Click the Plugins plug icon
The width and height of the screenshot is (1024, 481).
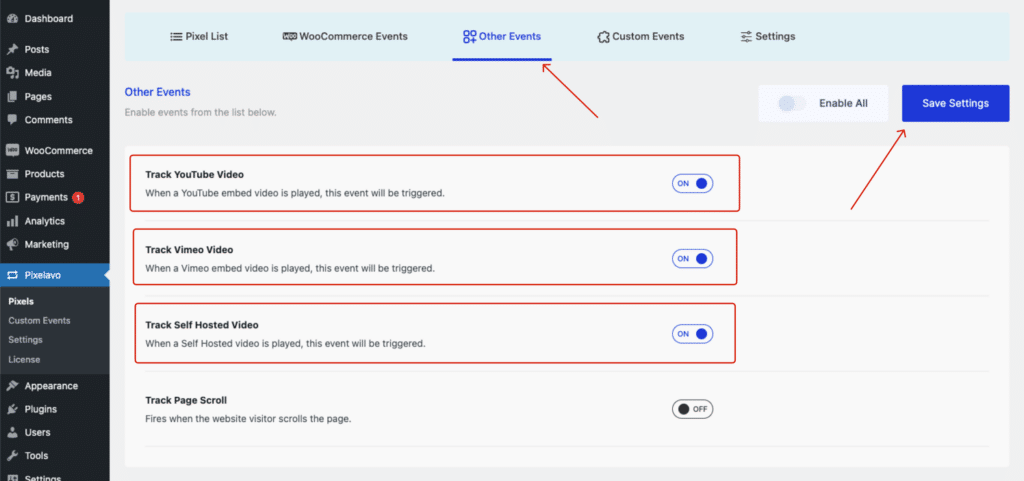(12, 409)
